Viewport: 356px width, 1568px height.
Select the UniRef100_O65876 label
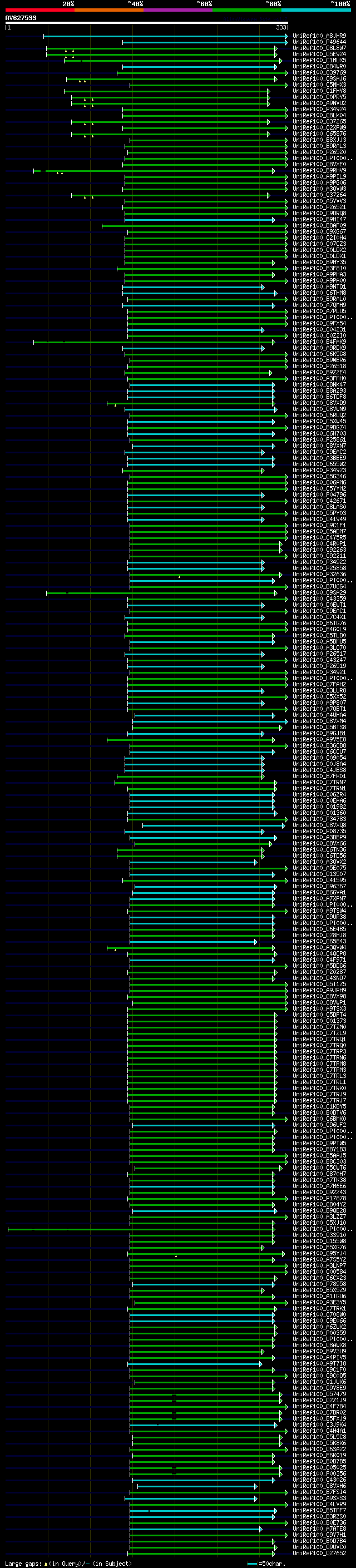[319, 134]
